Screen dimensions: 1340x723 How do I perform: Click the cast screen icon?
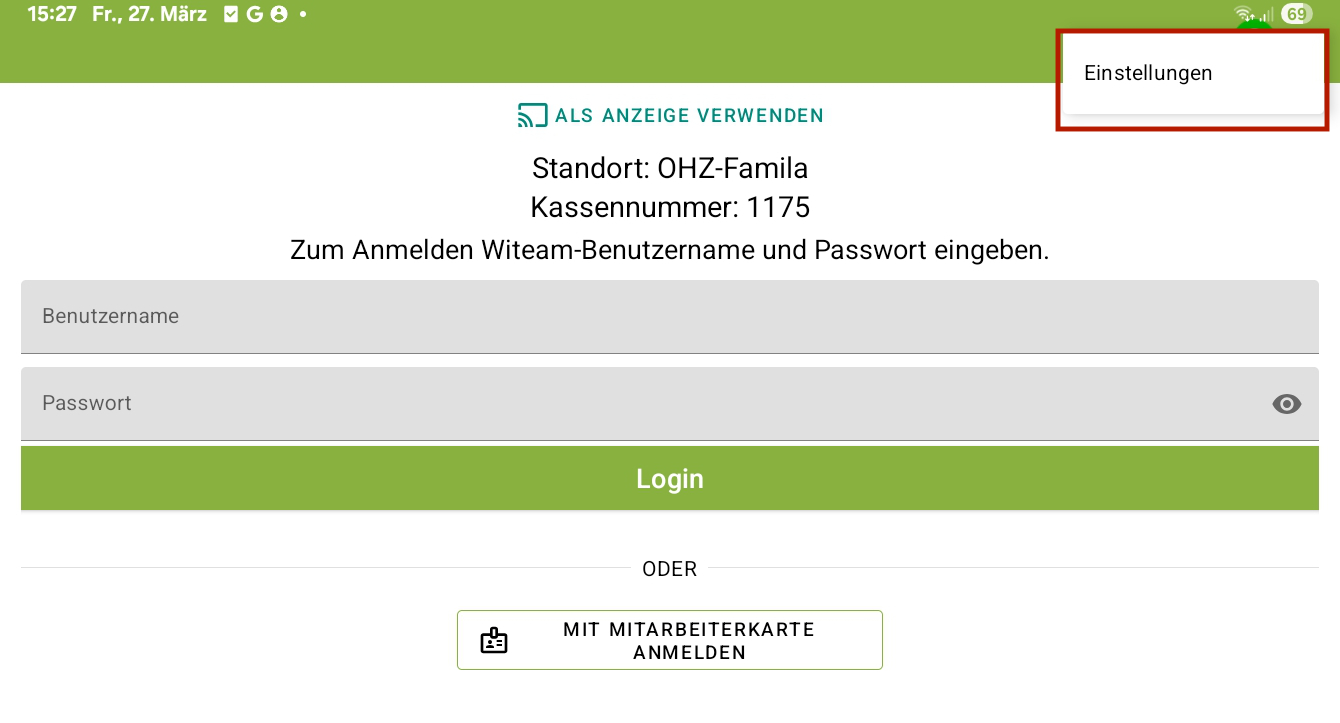(x=532, y=116)
